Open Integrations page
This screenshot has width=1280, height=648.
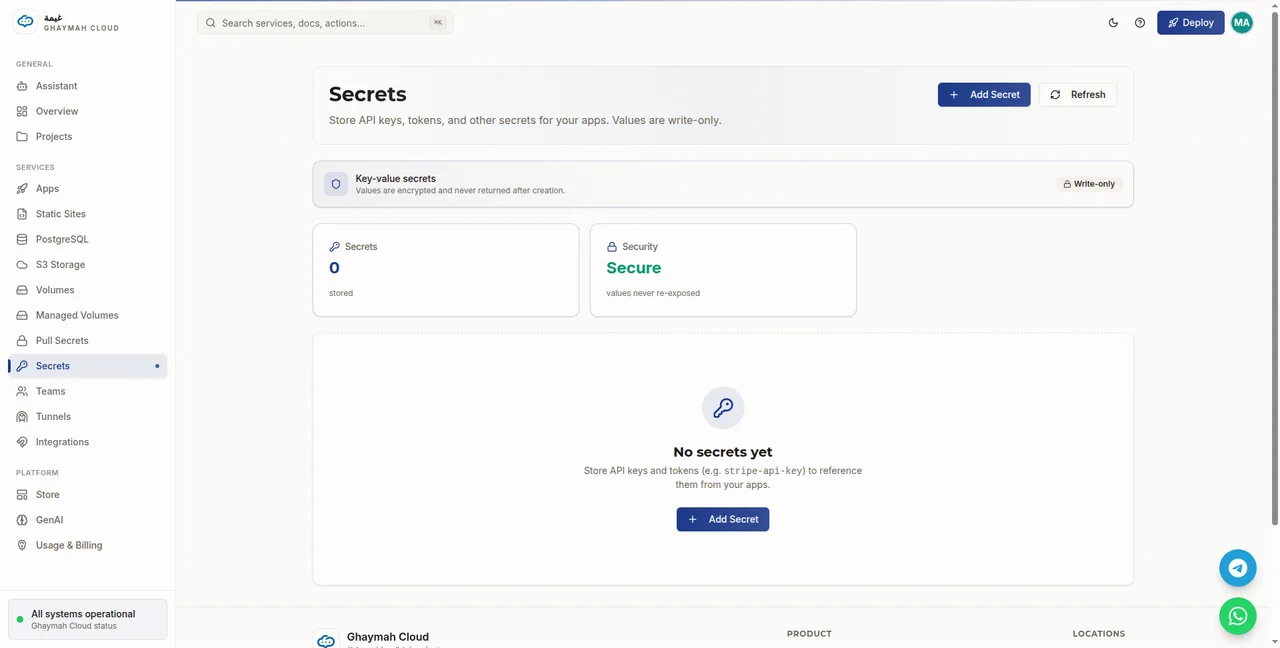click(x=88, y=442)
